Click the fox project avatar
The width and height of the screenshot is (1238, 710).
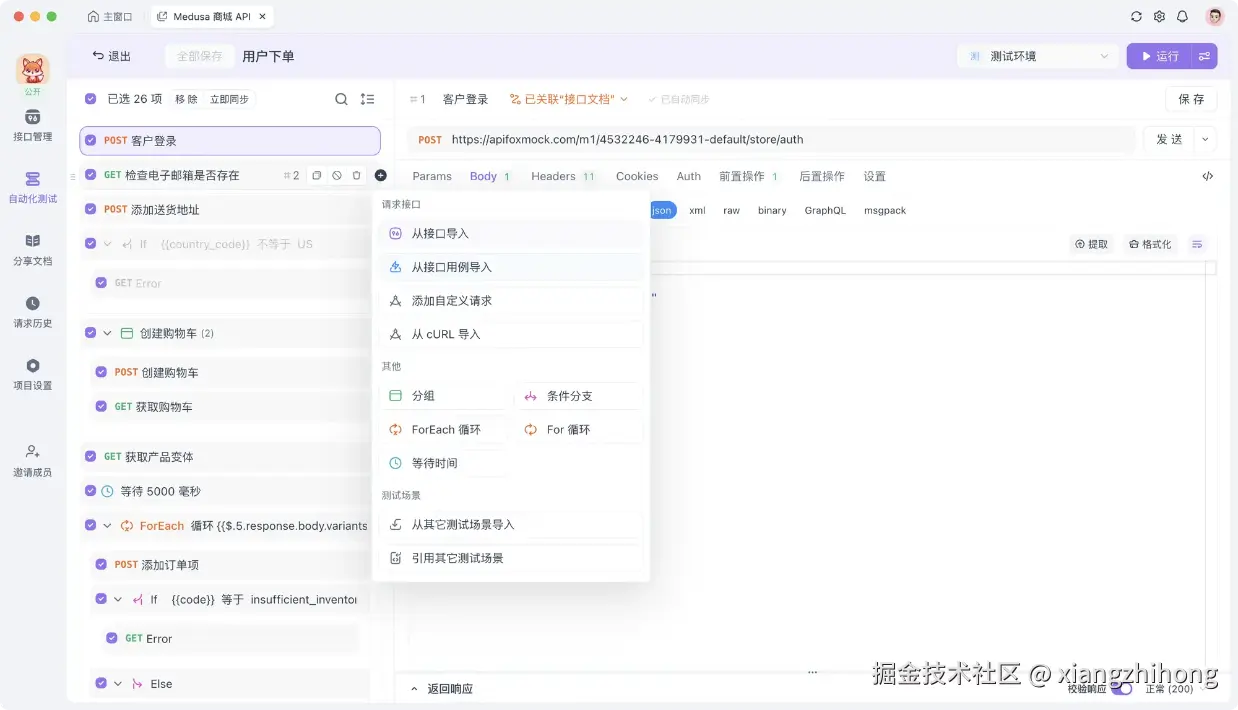(x=32, y=70)
